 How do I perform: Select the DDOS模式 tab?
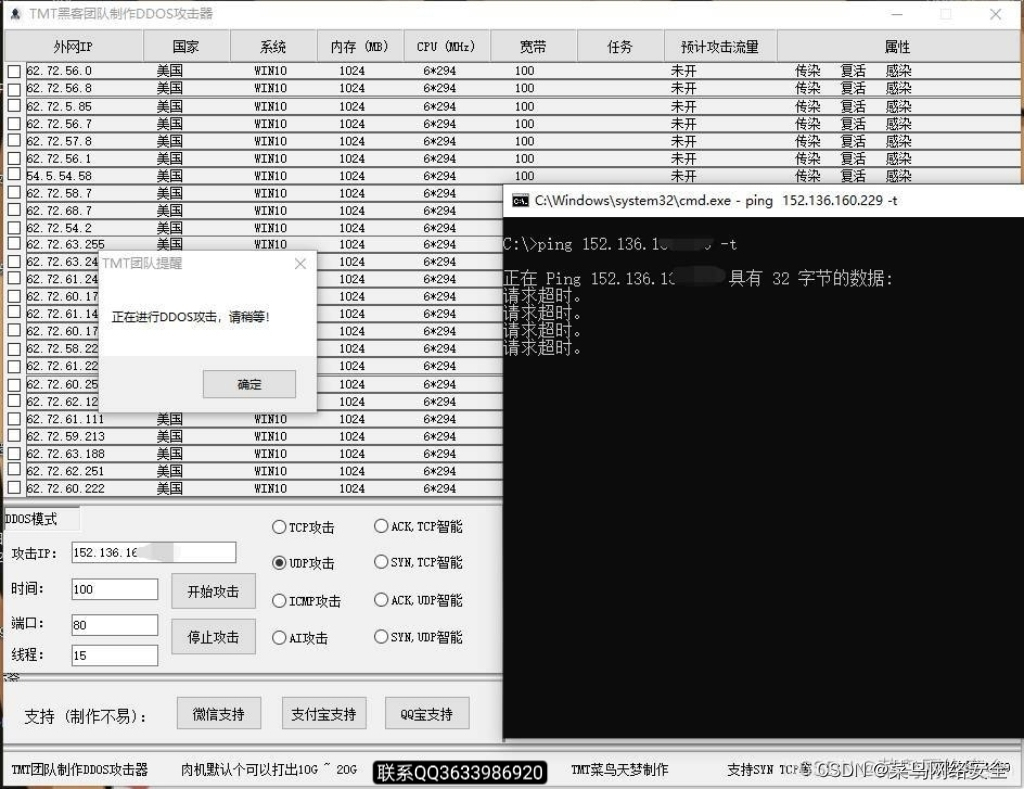(x=34, y=518)
